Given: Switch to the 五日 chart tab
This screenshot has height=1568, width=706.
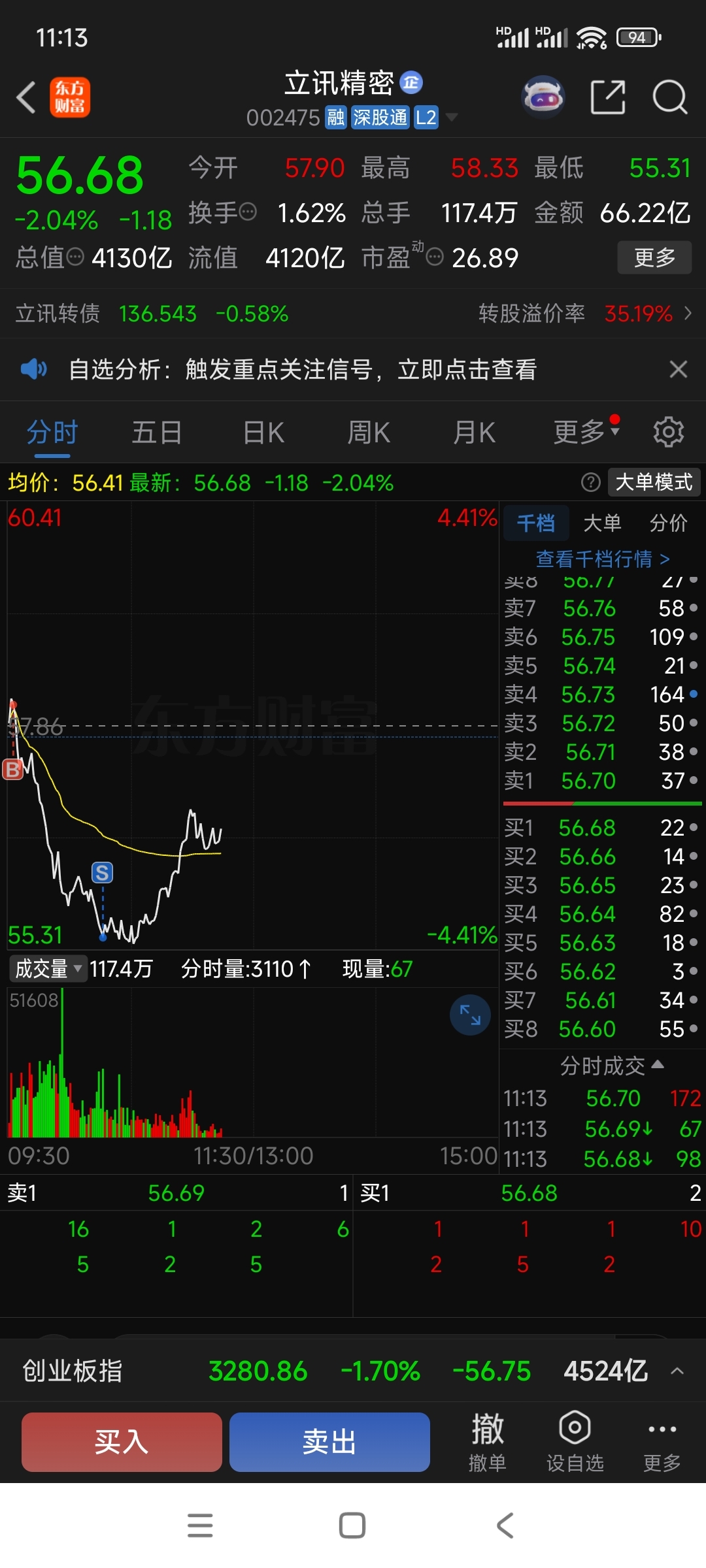Looking at the screenshot, I should [x=157, y=433].
